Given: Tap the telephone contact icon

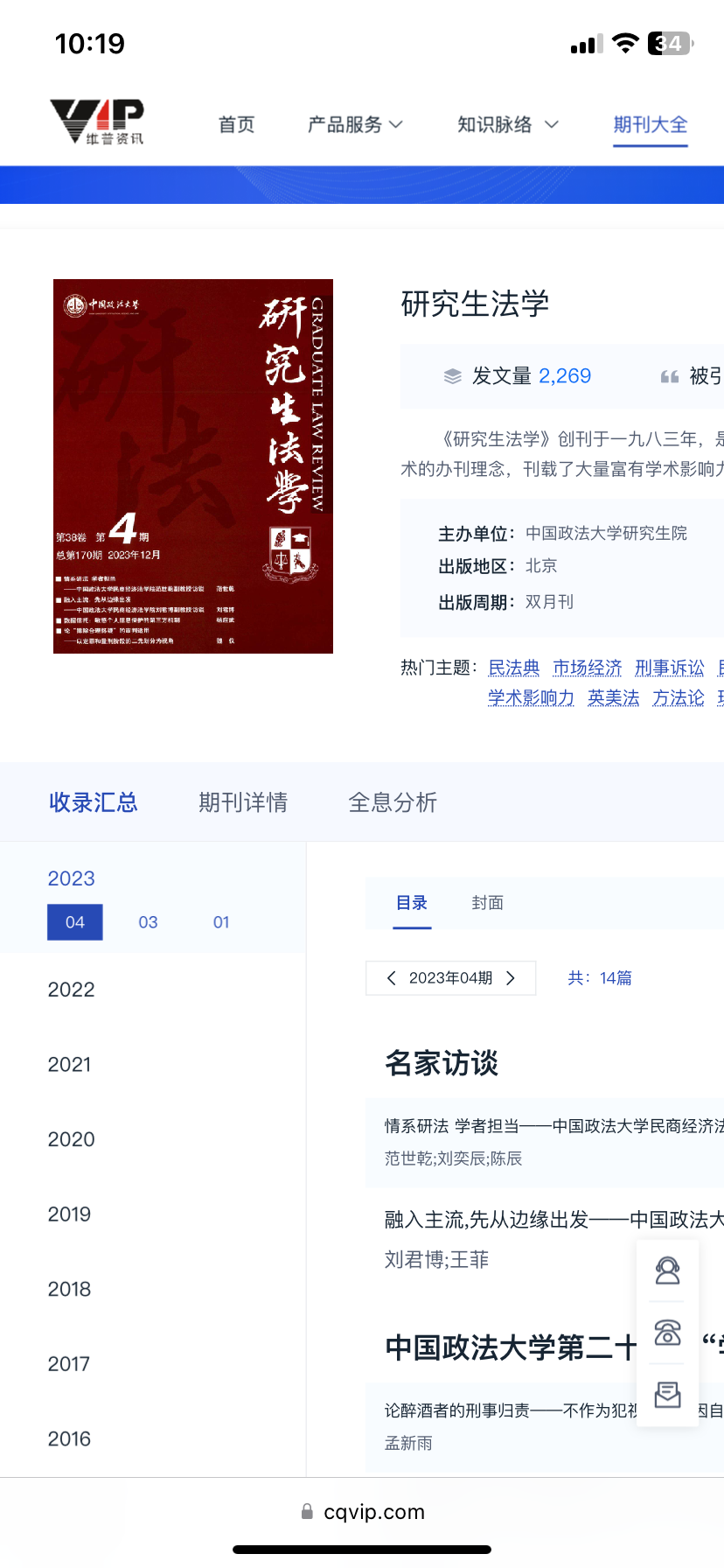Looking at the screenshot, I should (667, 1333).
